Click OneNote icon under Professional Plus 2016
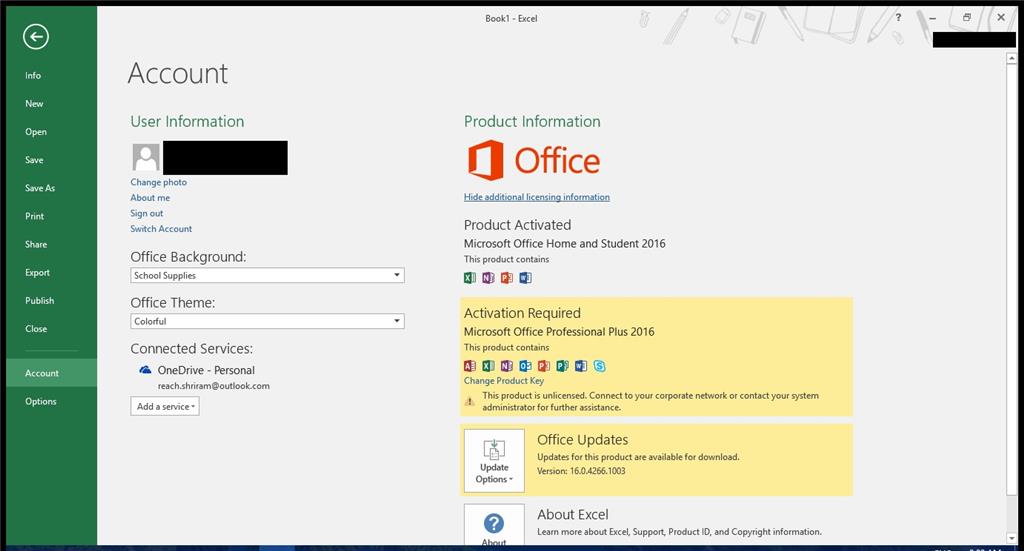The width and height of the screenshot is (1024, 551). pyautogui.click(x=507, y=366)
